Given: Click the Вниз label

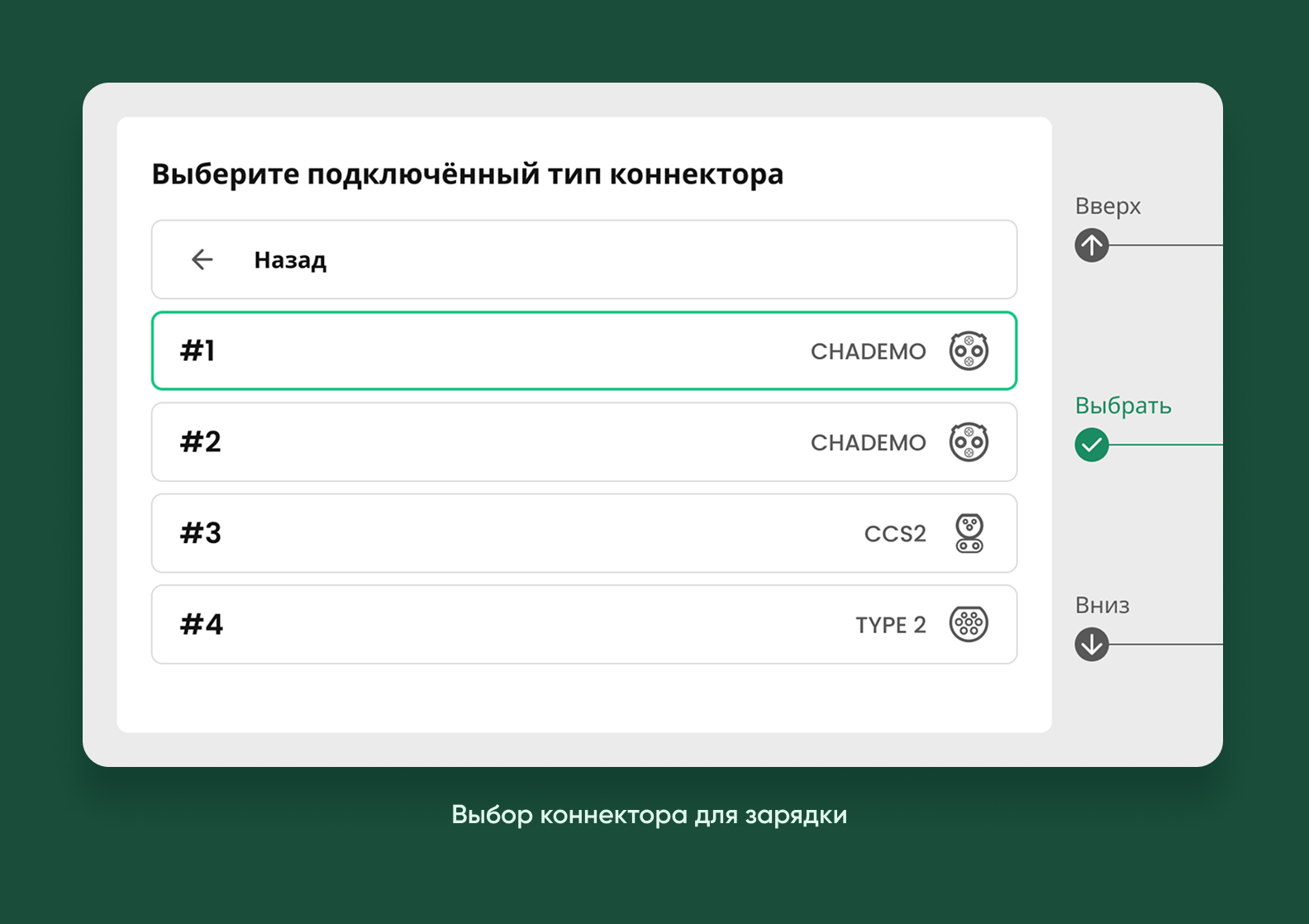Looking at the screenshot, I should pos(1102,606).
